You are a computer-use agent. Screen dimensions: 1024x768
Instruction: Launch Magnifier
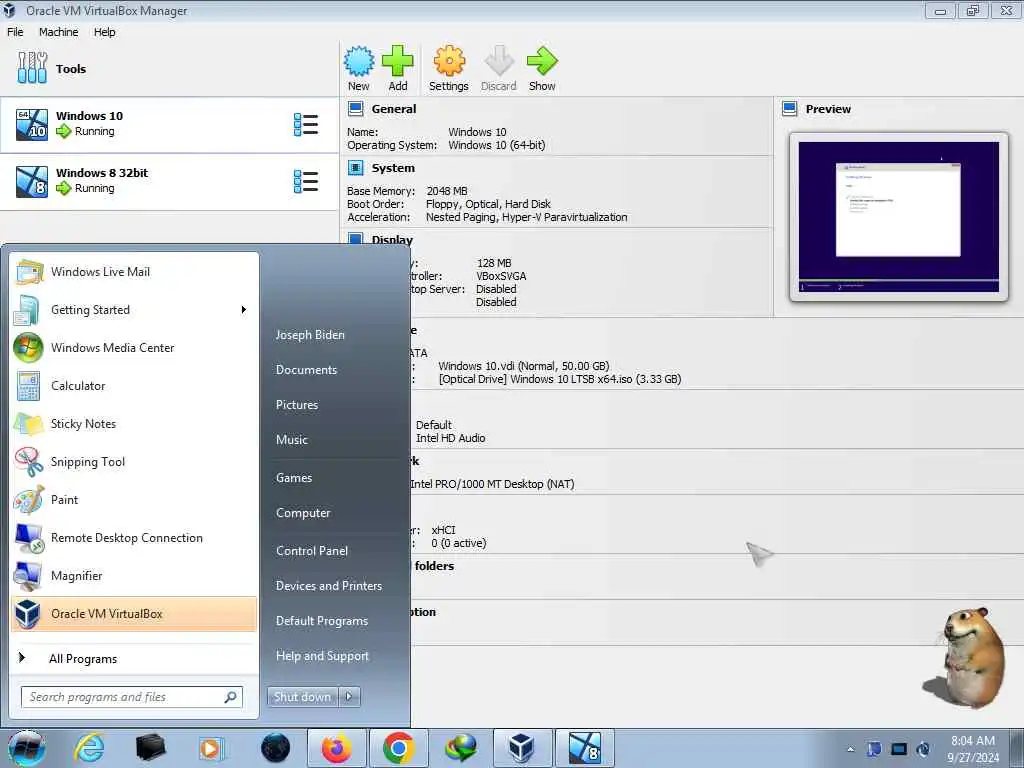click(135, 575)
